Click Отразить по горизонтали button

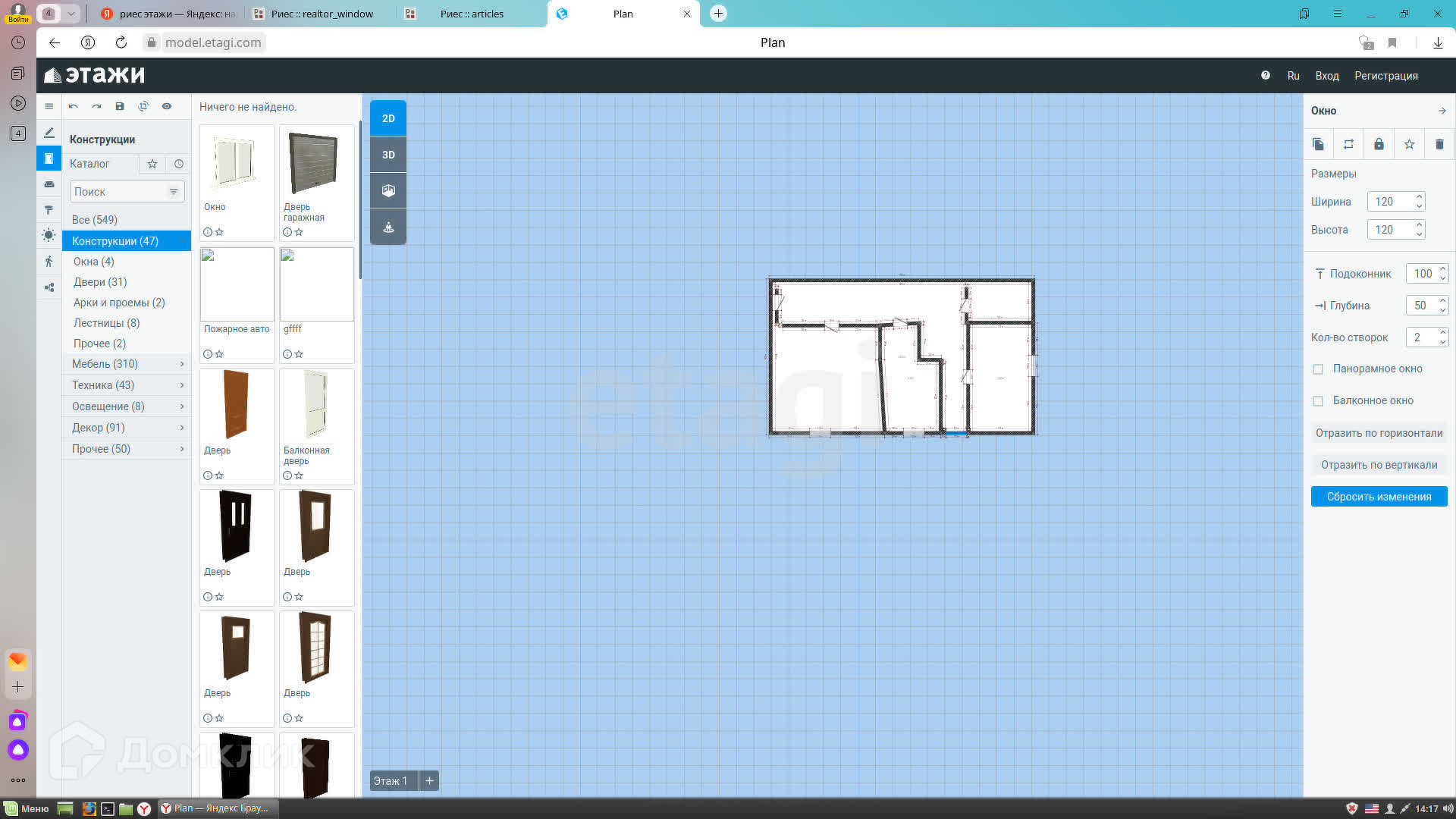pos(1379,433)
